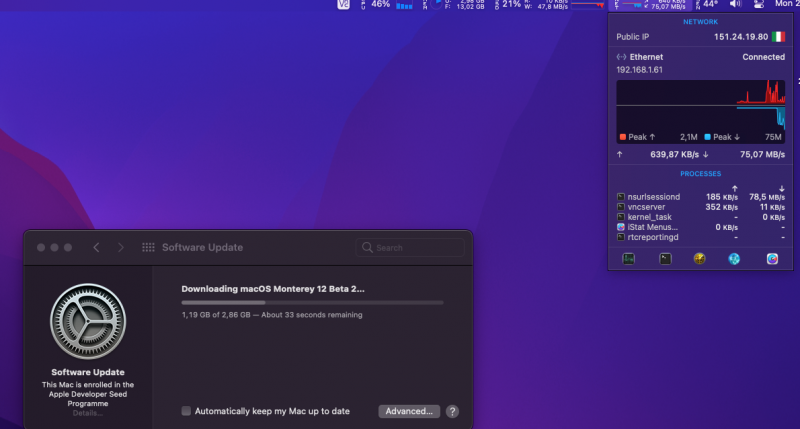Open Activity Monitor from iStat footer
Viewport: 800px width, 429px height.
(629, 259)
